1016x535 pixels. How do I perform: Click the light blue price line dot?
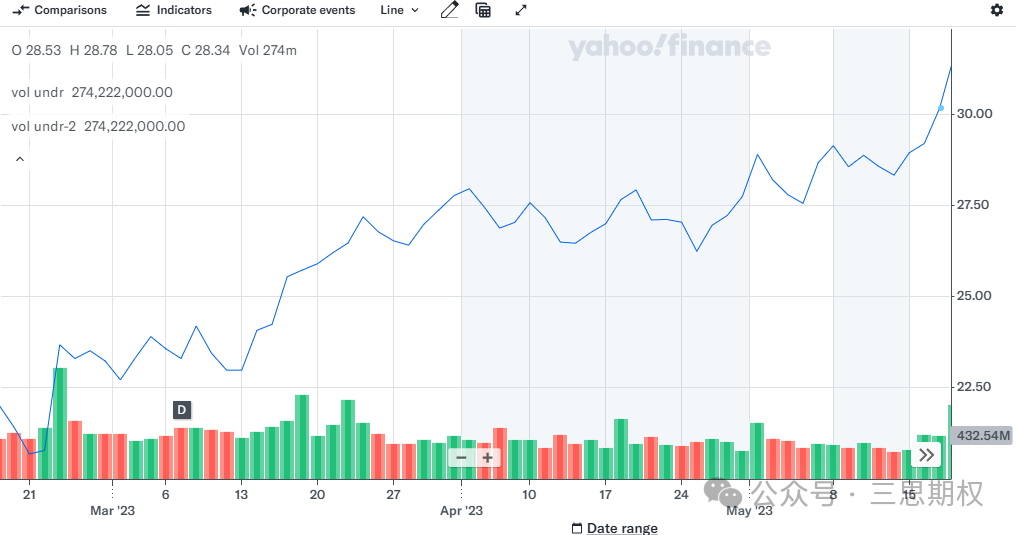[941, 108]
